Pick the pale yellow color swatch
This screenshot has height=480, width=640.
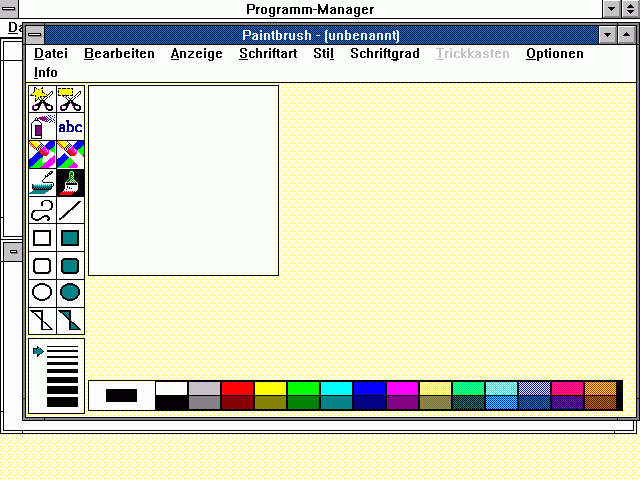coord(436,388)
